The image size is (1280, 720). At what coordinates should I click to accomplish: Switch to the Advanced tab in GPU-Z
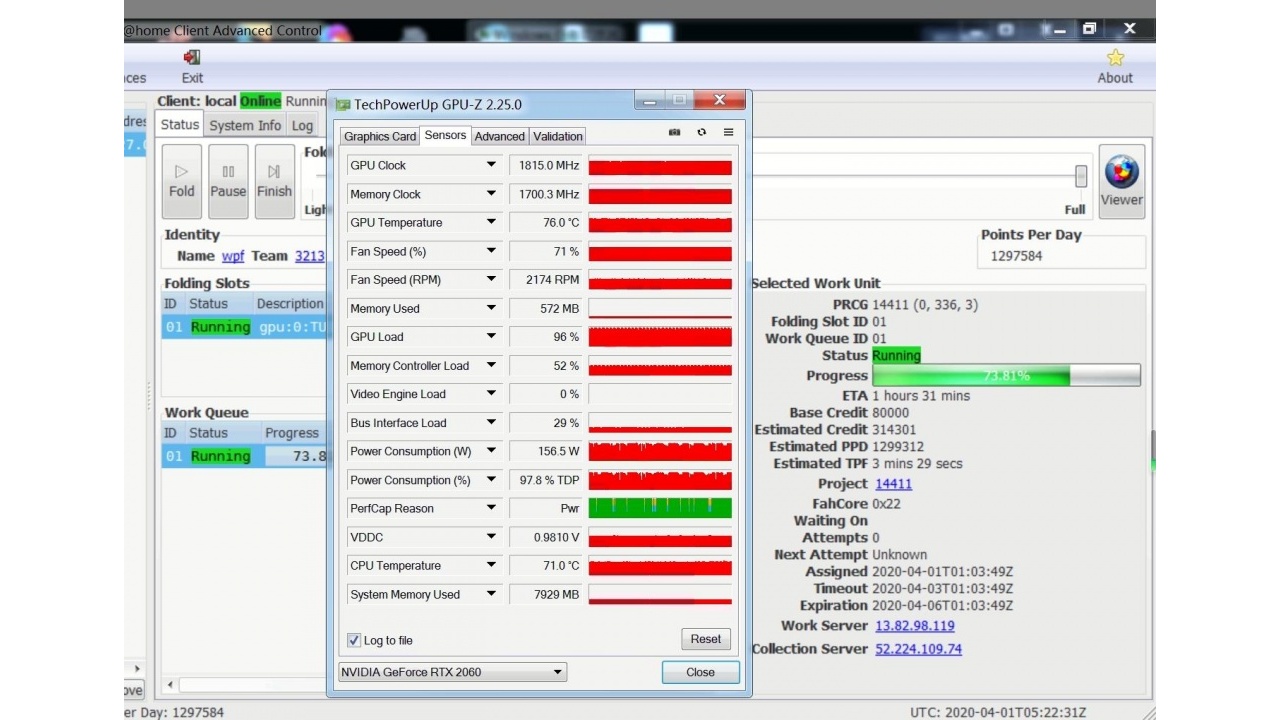tap(500, 136)
